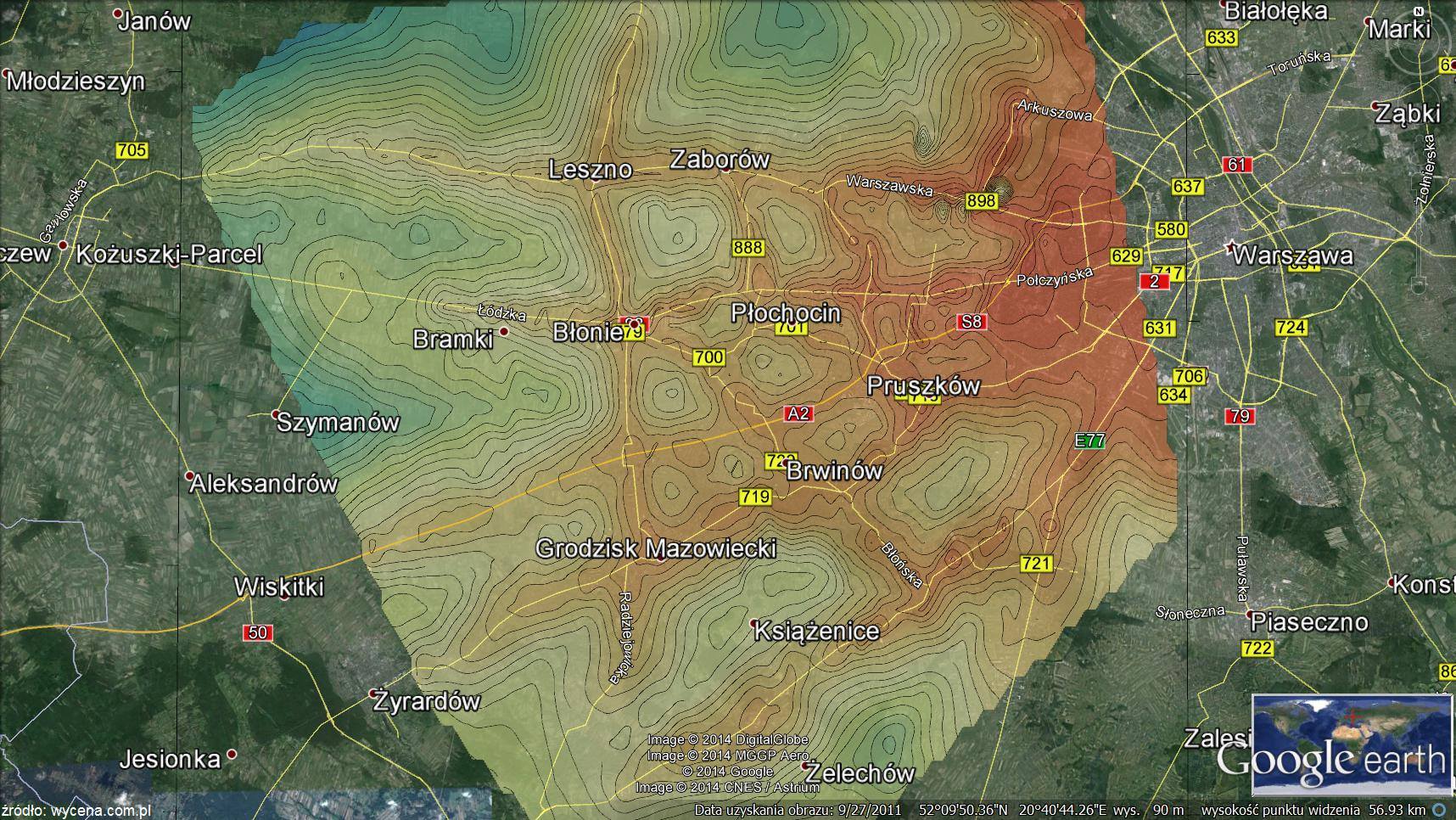
Task: Click the imagery date in the status bar
Action: point(798,810)
